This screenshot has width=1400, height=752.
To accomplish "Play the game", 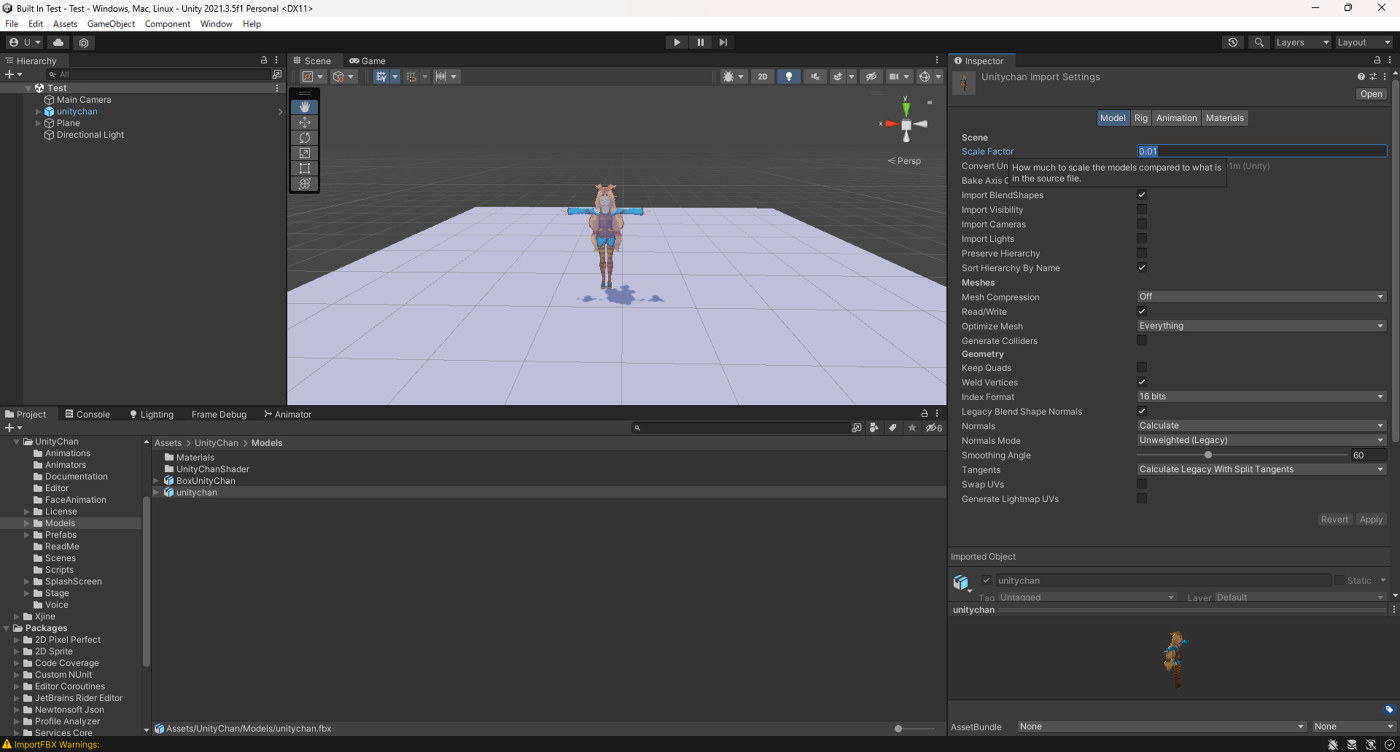I will click(x=677, y=42).
